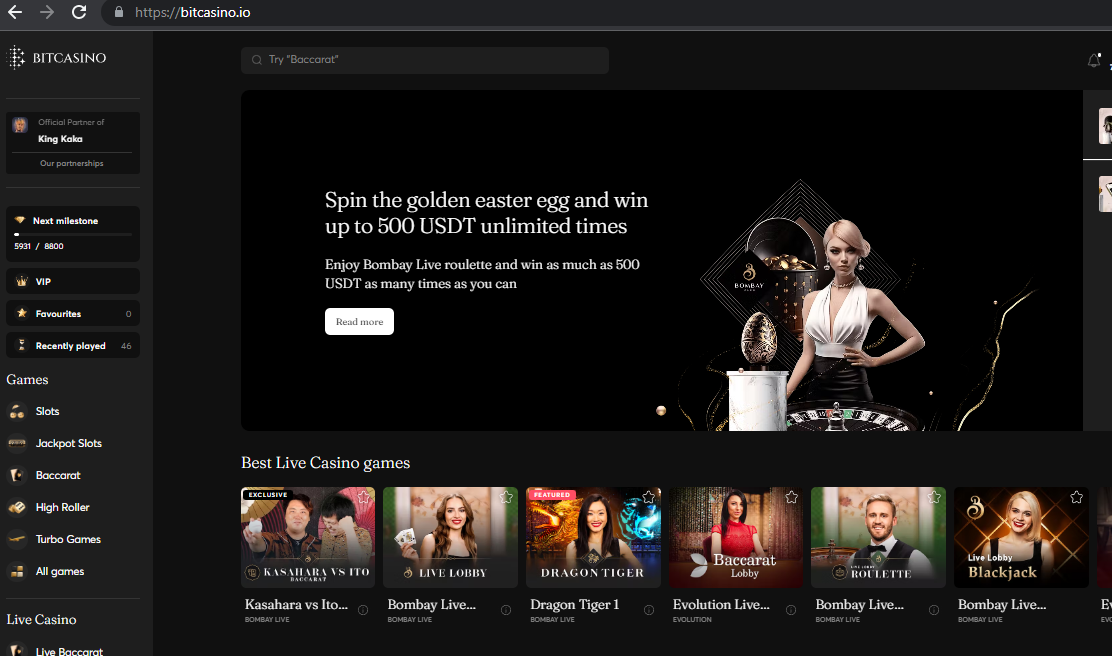Click the EVOLUTION provider label
1112x656 pixels.
[x=692, y=620]
